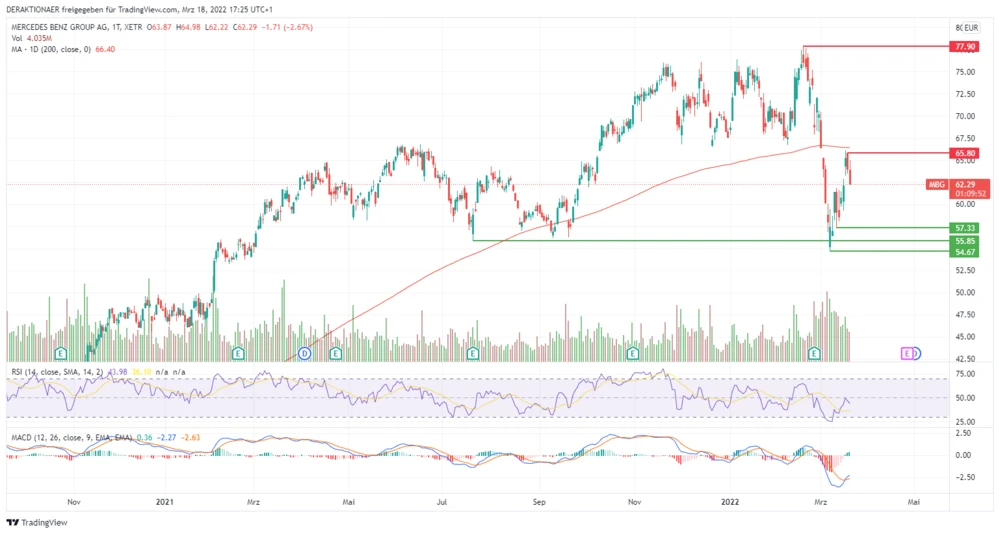Click the 60.00 price axis label
Image resolution: width=1000 pixels, height=534 pixels.
(965, 204)
